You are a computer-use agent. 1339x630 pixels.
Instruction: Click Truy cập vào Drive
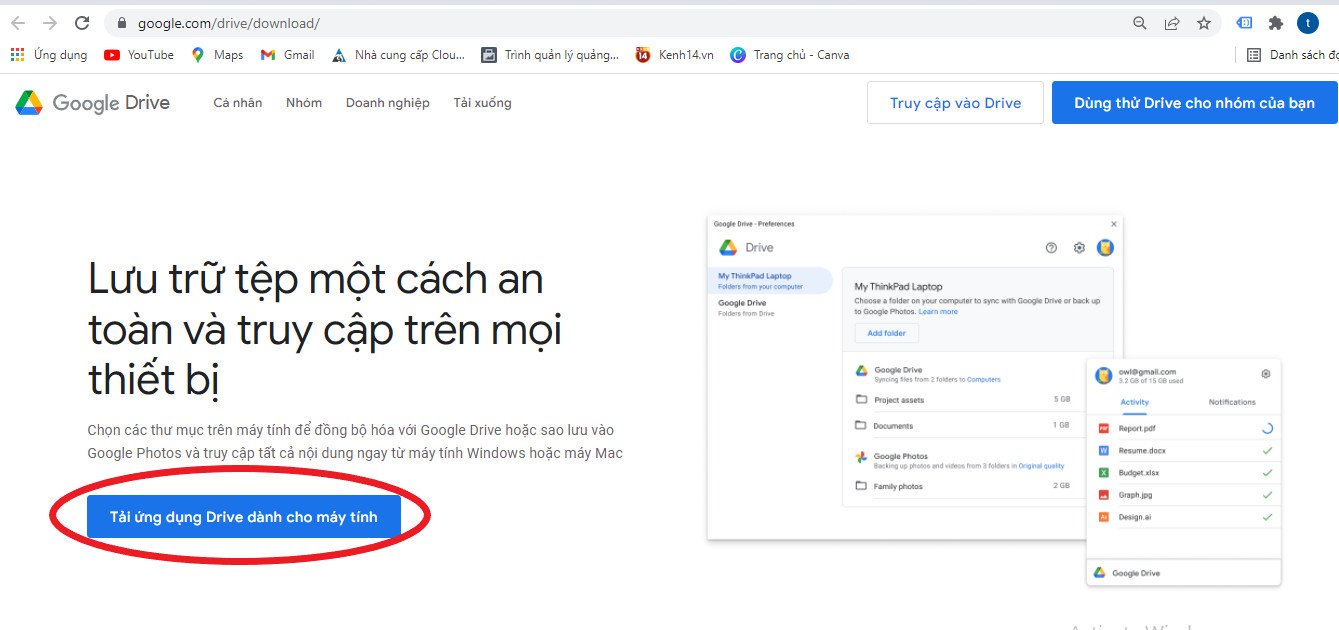tap(955, 102)
